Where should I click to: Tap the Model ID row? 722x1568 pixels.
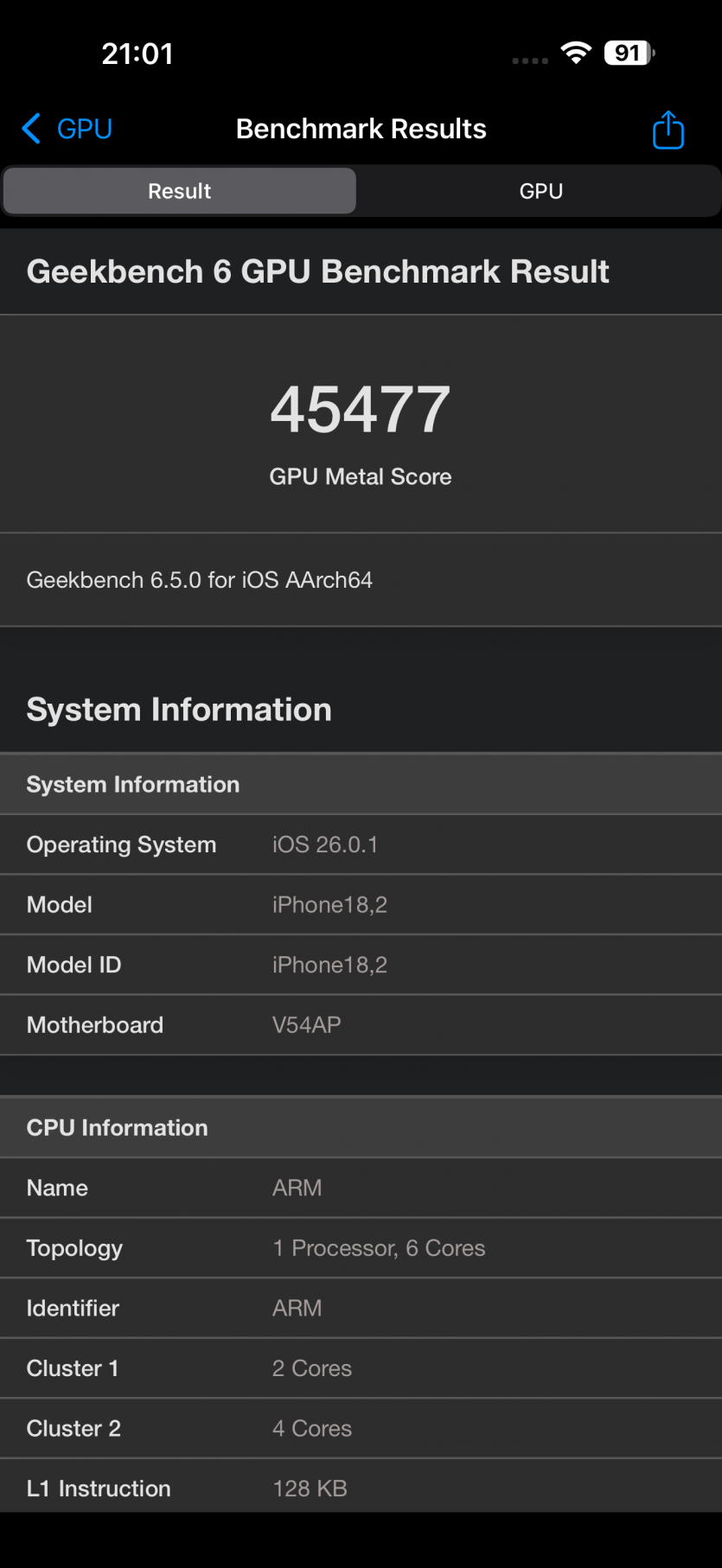pyautogui.click(x=361, y=965)
